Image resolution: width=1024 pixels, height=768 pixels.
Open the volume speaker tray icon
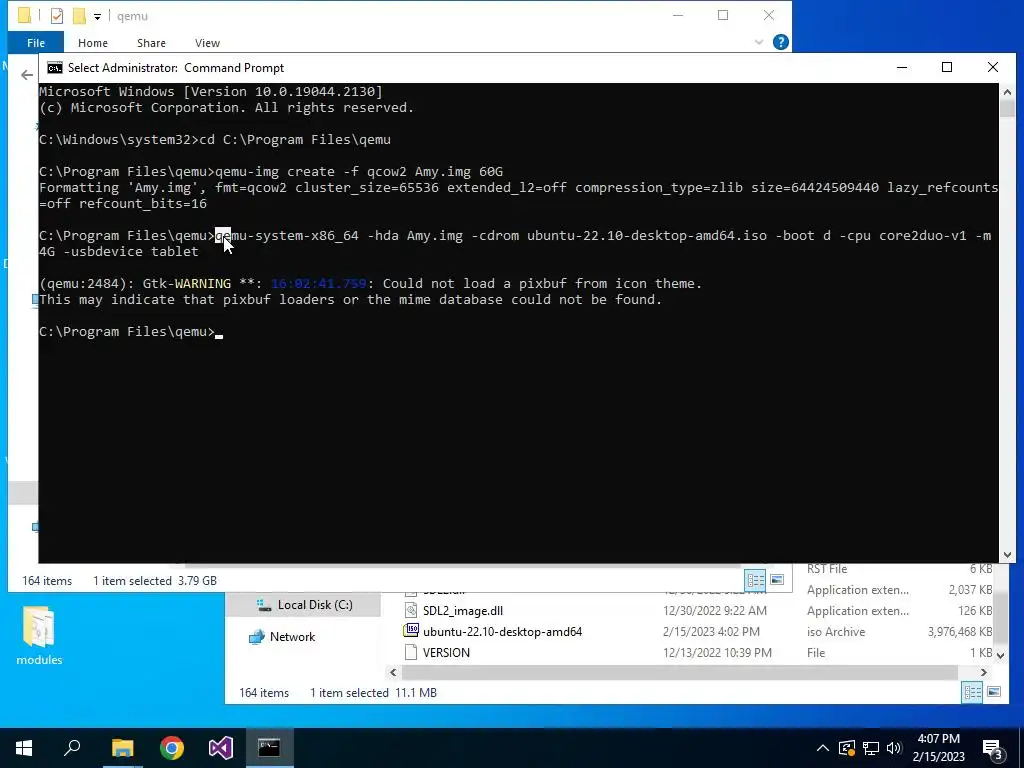(894, 748)
